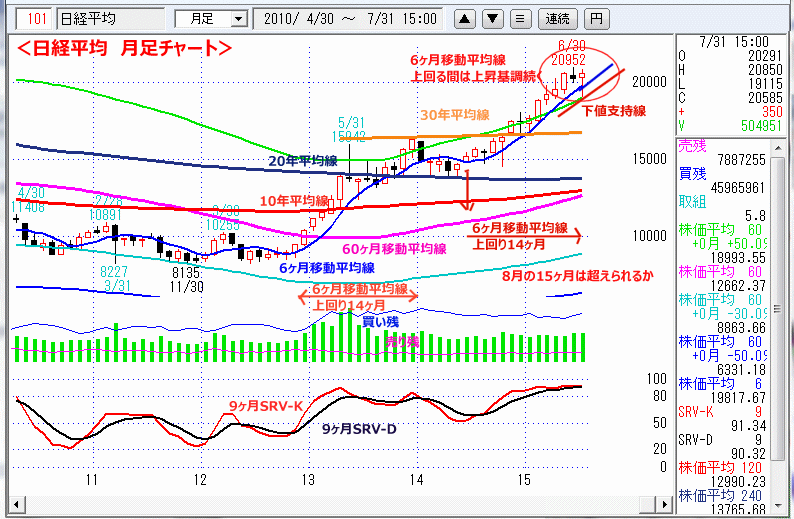Click side panel scroll down arrow

[778, 505]
